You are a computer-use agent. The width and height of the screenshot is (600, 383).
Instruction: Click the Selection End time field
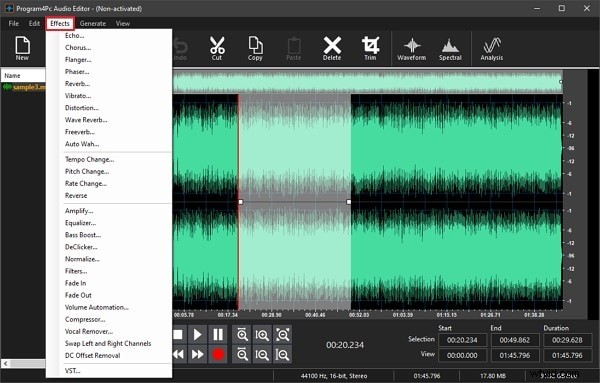[x=515, y=340]
